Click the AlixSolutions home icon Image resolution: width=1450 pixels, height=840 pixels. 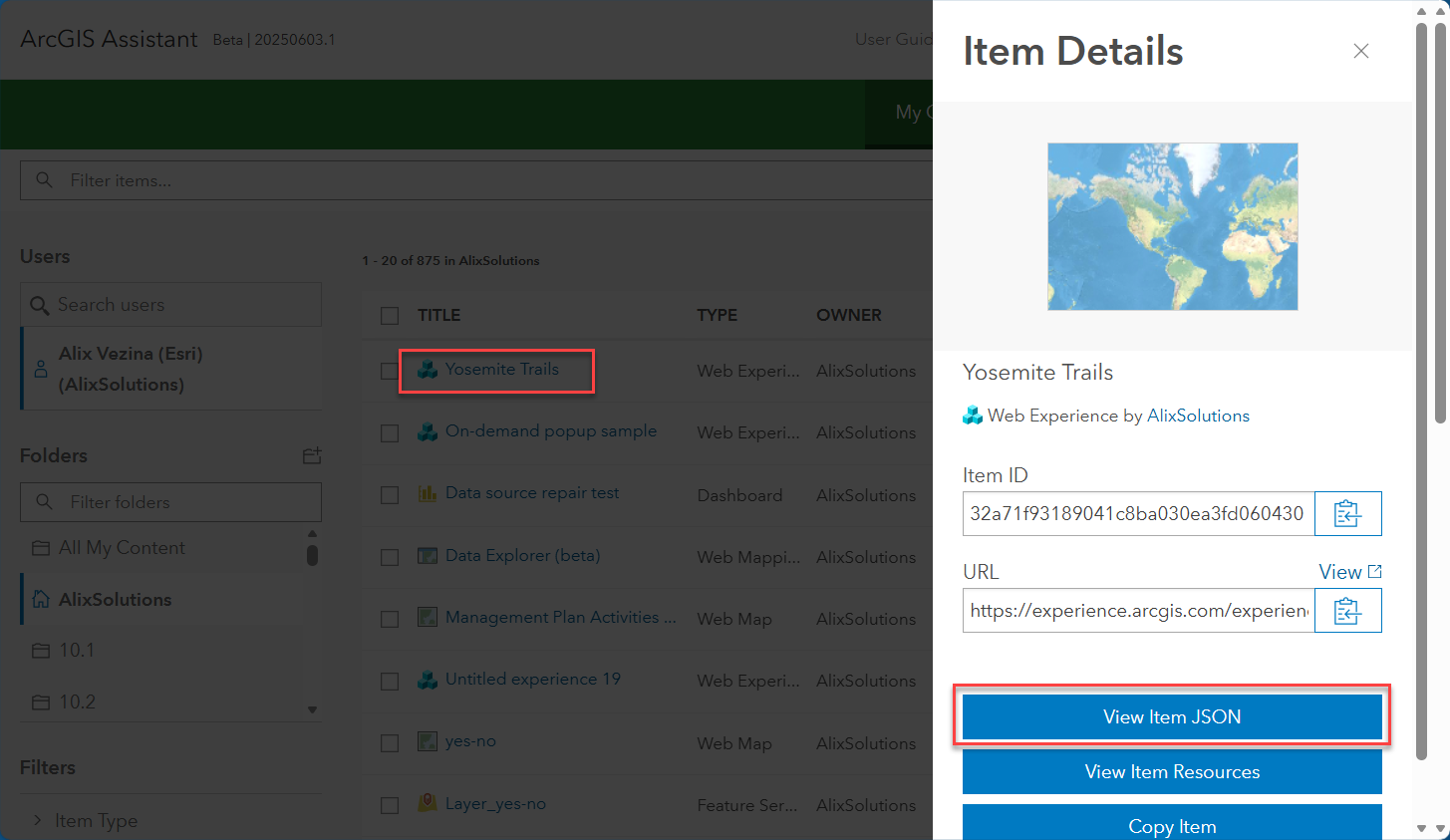click(41, 599)
